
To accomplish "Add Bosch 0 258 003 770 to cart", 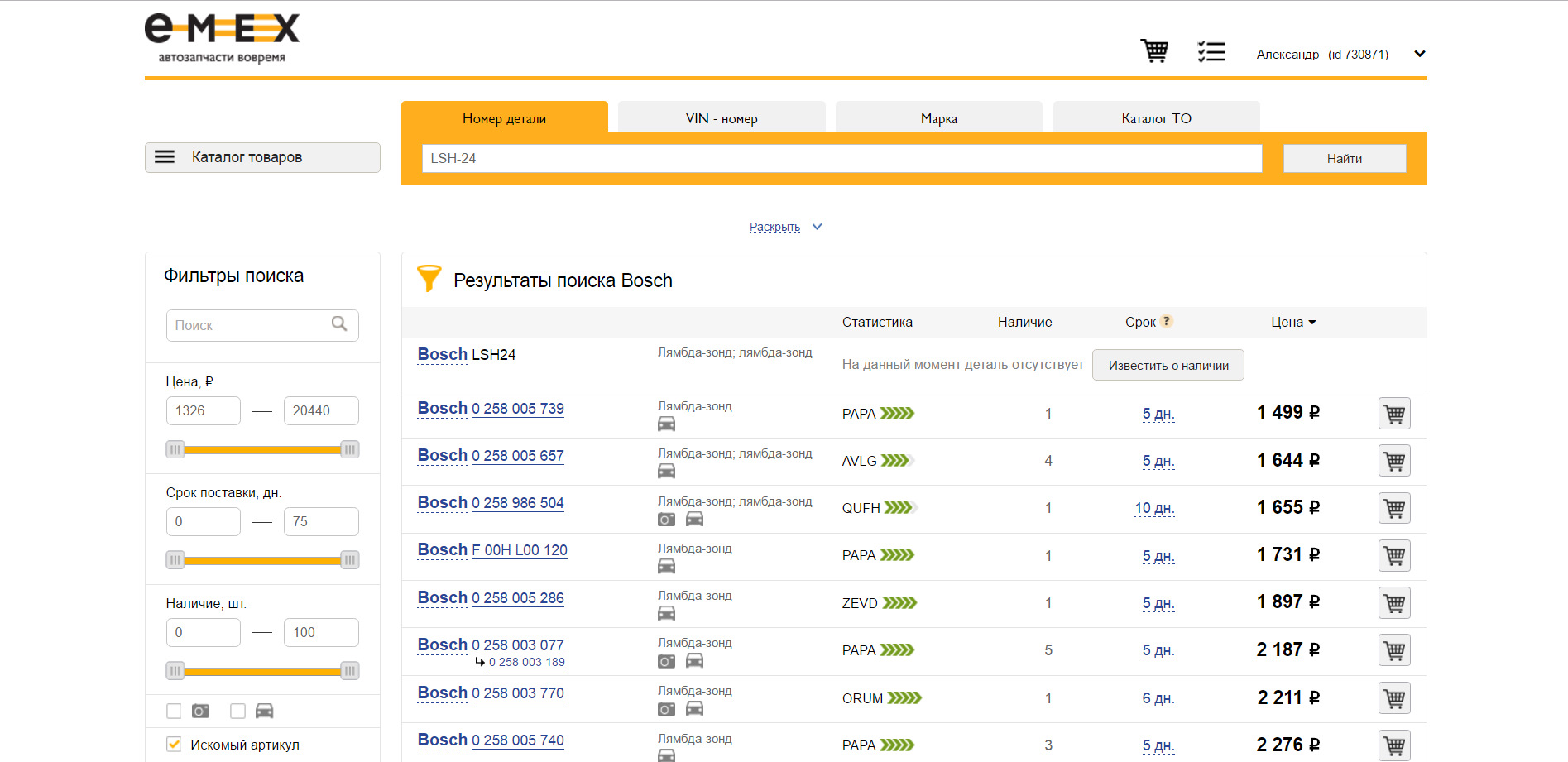I will 1394,698.
